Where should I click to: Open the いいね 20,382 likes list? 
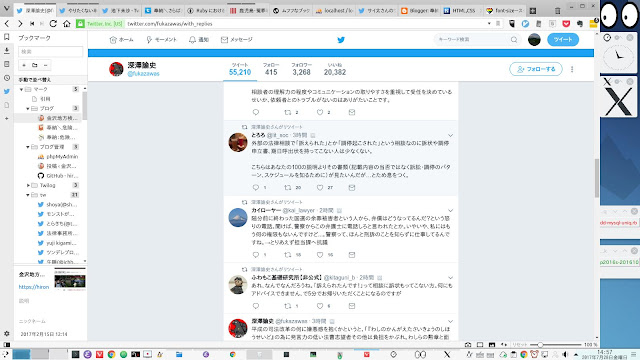(x=335, y=69)
